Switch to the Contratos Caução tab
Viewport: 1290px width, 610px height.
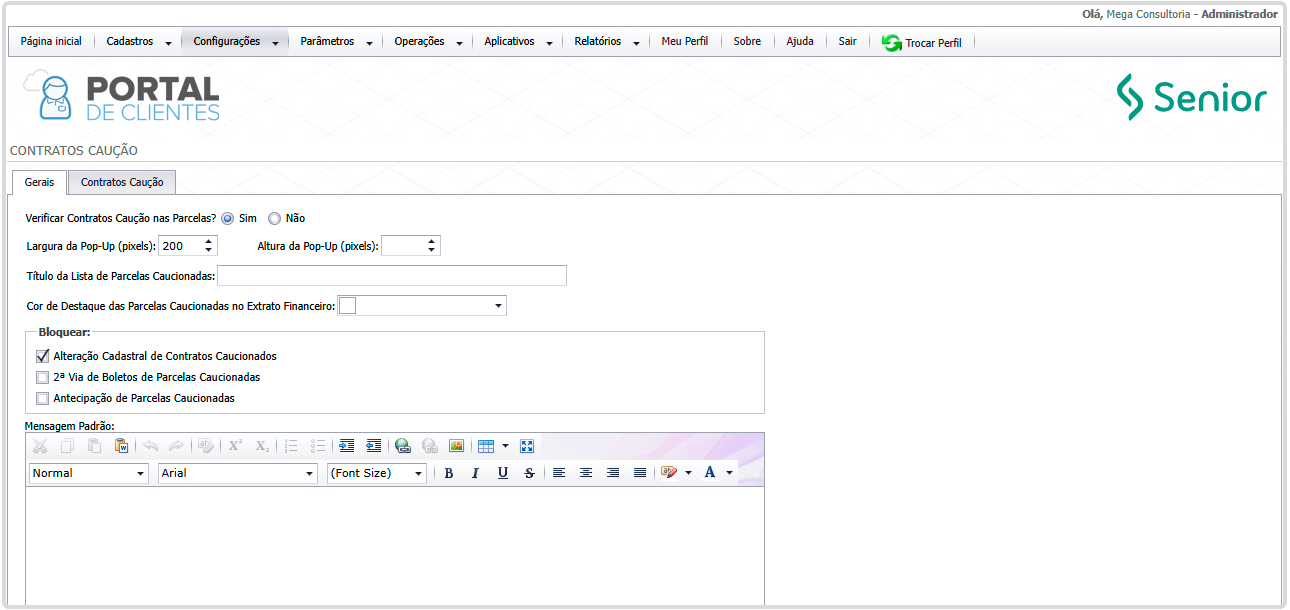[x=122, y=183]
